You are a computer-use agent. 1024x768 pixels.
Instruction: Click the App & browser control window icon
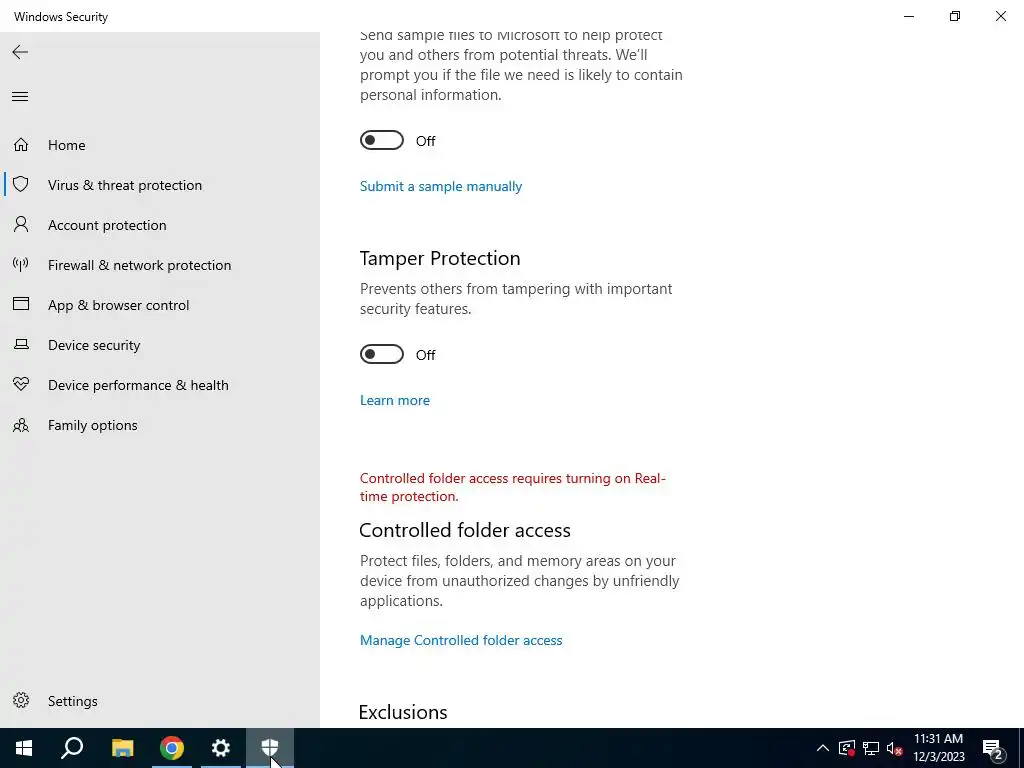[21, 304]
